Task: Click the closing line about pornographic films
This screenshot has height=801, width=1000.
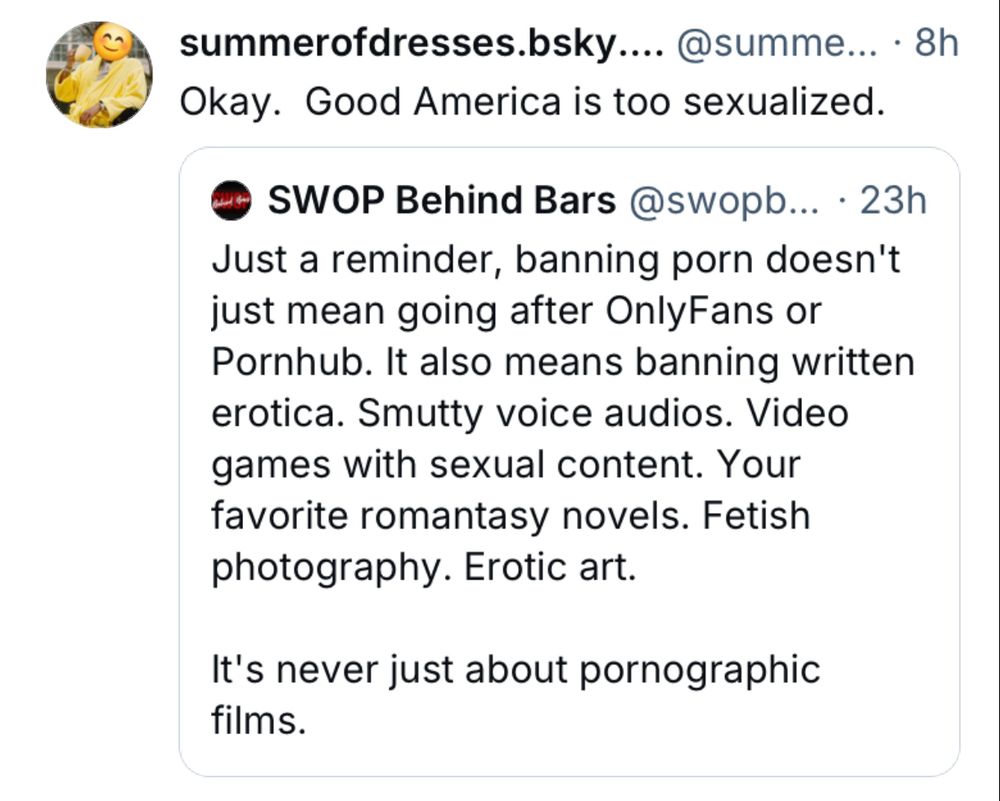Action: tap(515, 670)
